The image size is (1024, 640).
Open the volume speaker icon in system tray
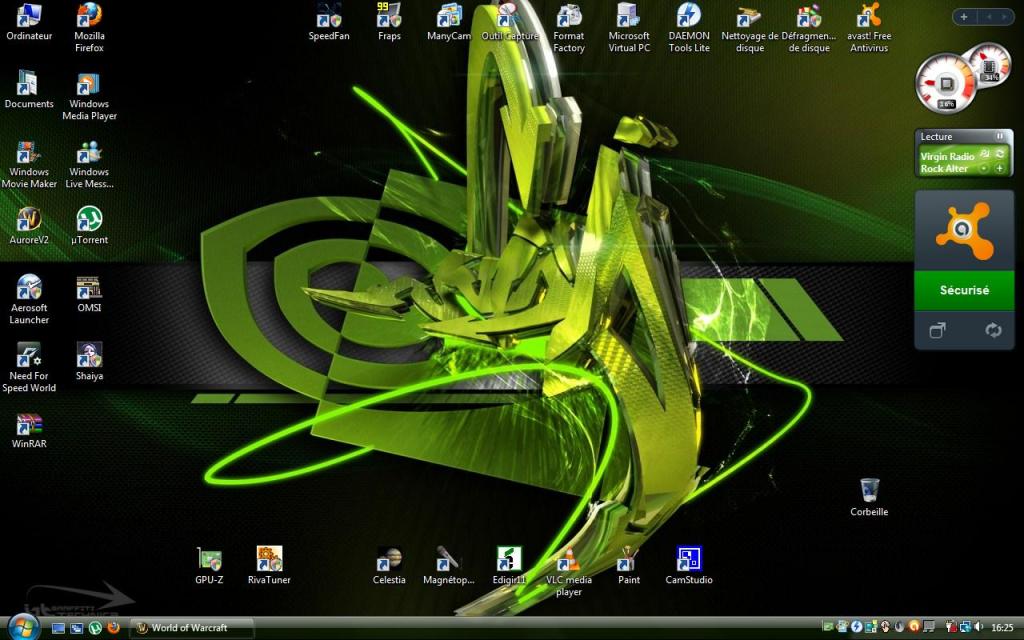pyautogui.click(x=979, y=628)
